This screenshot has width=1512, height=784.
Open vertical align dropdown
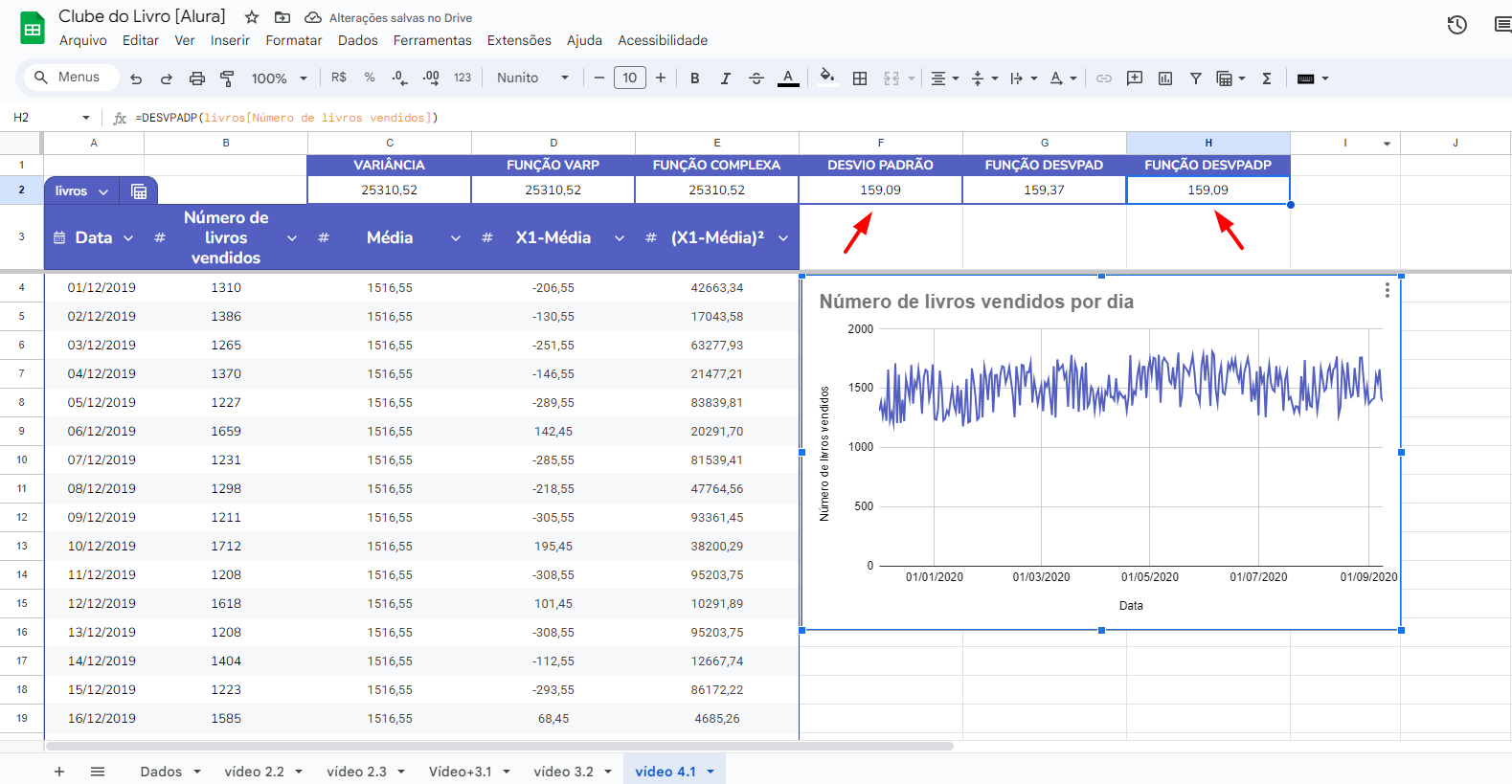click(984, 78)
